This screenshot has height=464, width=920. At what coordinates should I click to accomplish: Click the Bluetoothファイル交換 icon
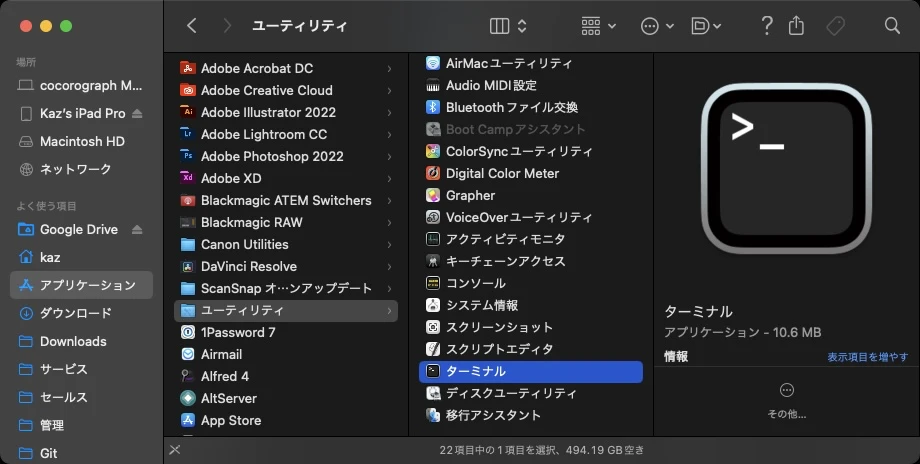pyautogui.click(x=433, y=107)
